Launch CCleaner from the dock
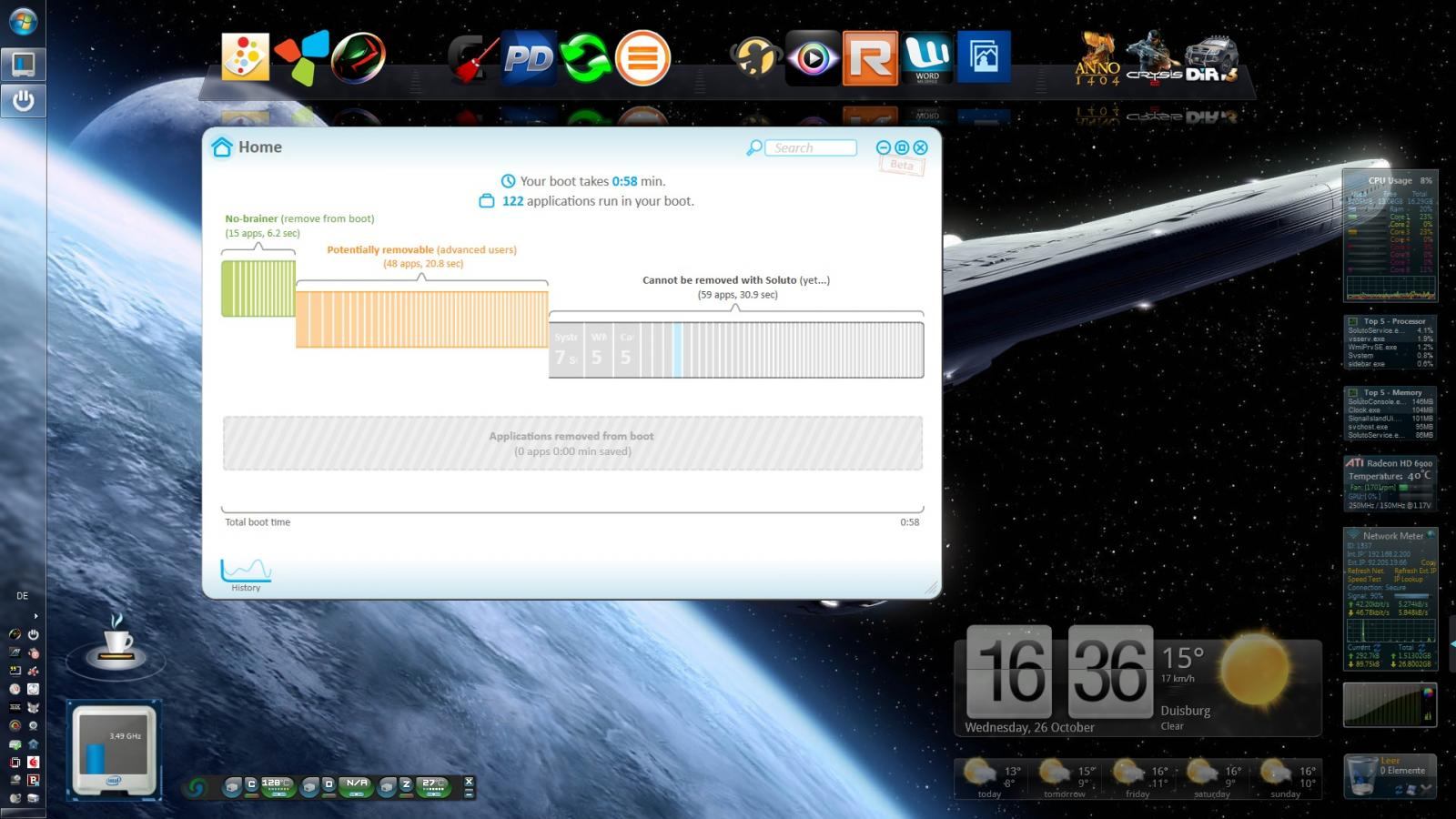 tap(472, 57)
